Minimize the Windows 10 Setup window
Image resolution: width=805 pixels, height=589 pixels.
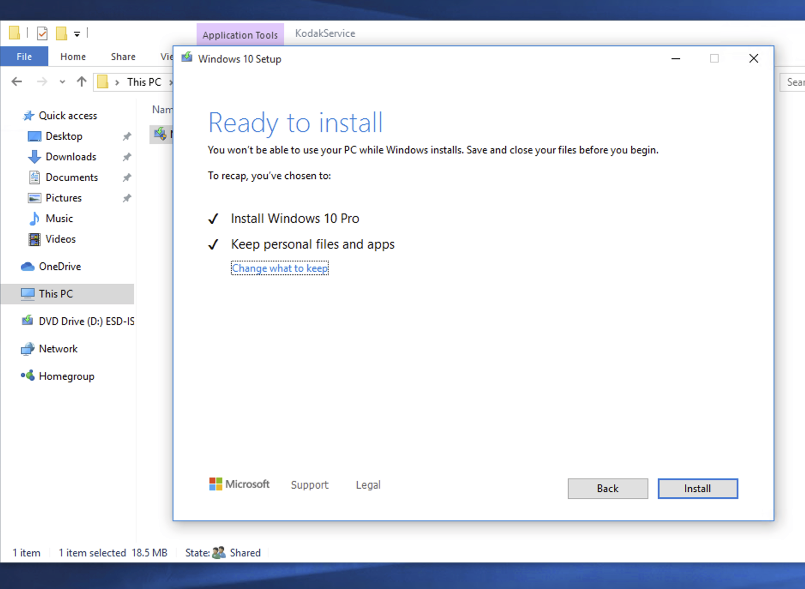(x=676, y=59)
